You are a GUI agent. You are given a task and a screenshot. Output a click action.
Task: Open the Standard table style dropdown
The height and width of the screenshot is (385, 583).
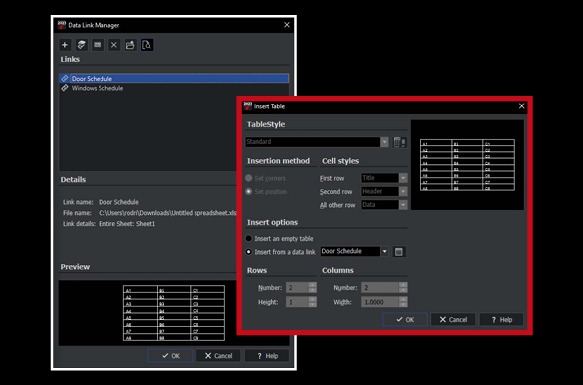click(x=384, y=142)
